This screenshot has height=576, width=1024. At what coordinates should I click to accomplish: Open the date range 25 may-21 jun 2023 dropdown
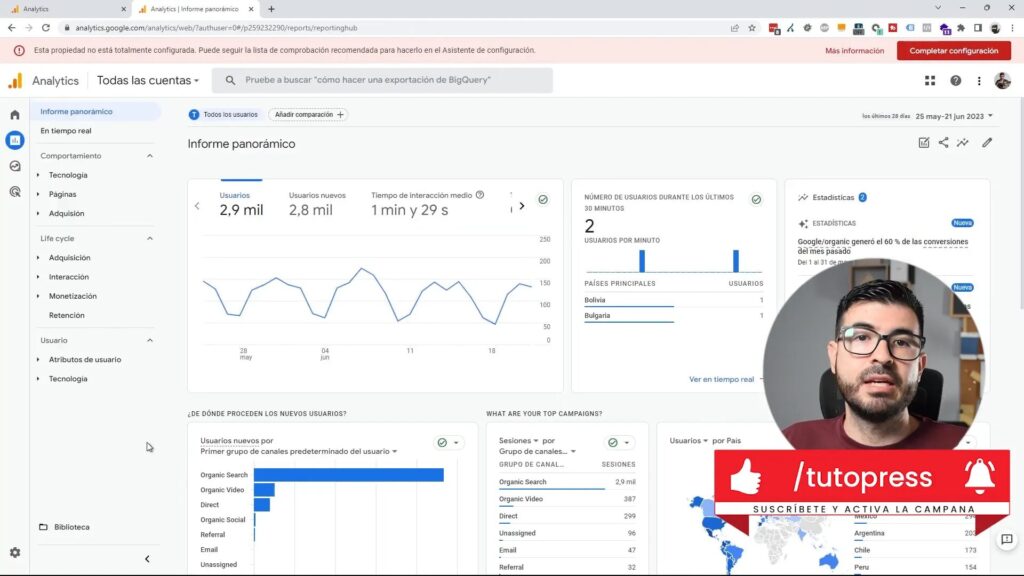click(954, 116)
